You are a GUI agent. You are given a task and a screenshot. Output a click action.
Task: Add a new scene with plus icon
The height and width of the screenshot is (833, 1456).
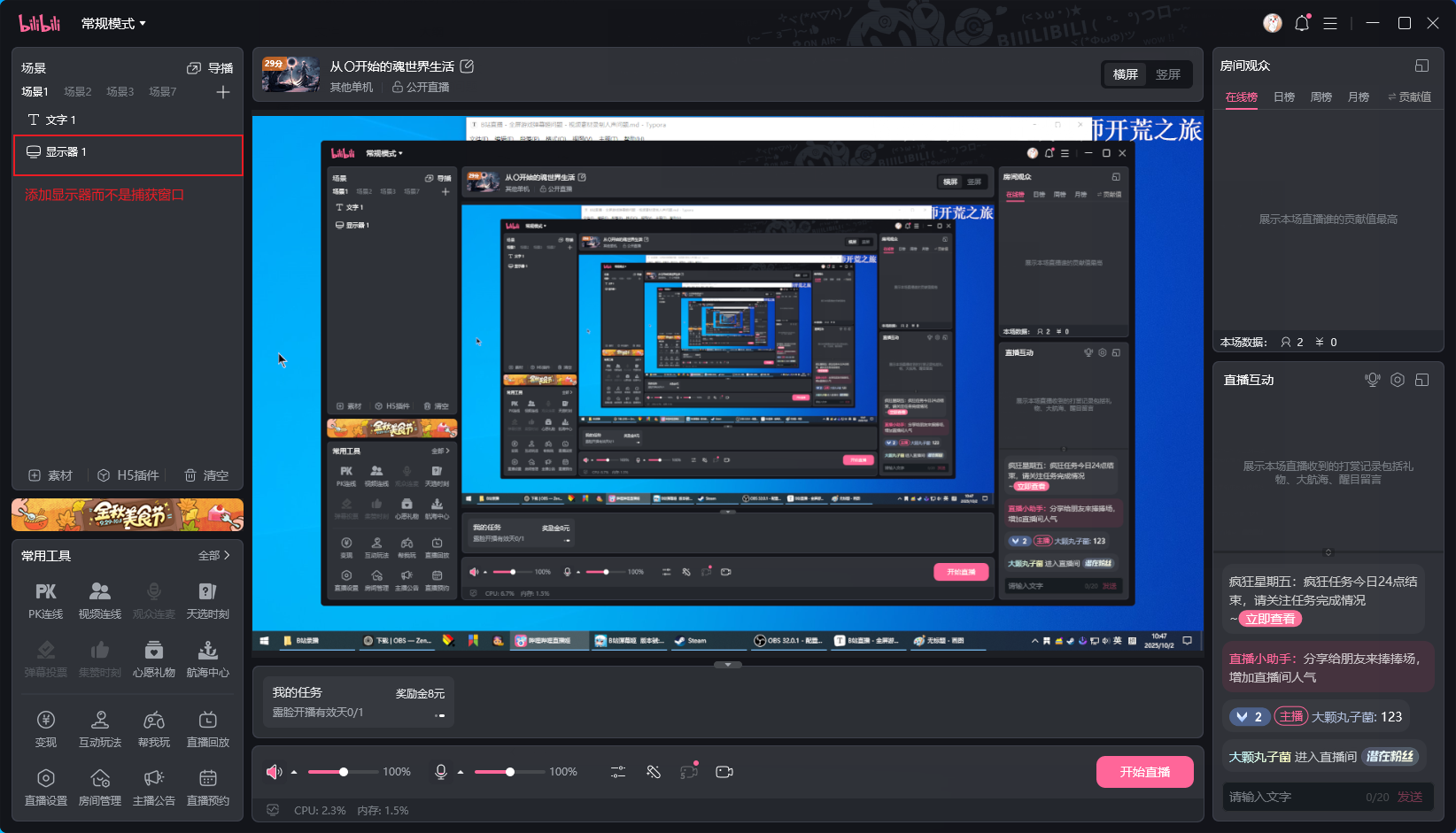(x=223, y=92)
